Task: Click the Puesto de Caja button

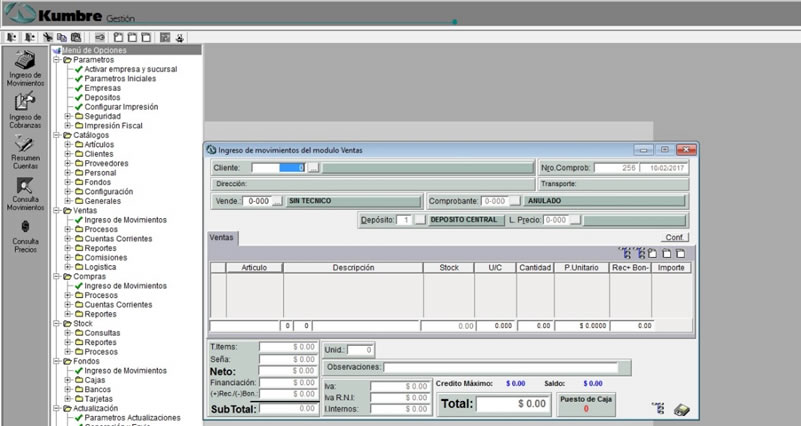Action: pyautogui.click(x=586, y=404)
